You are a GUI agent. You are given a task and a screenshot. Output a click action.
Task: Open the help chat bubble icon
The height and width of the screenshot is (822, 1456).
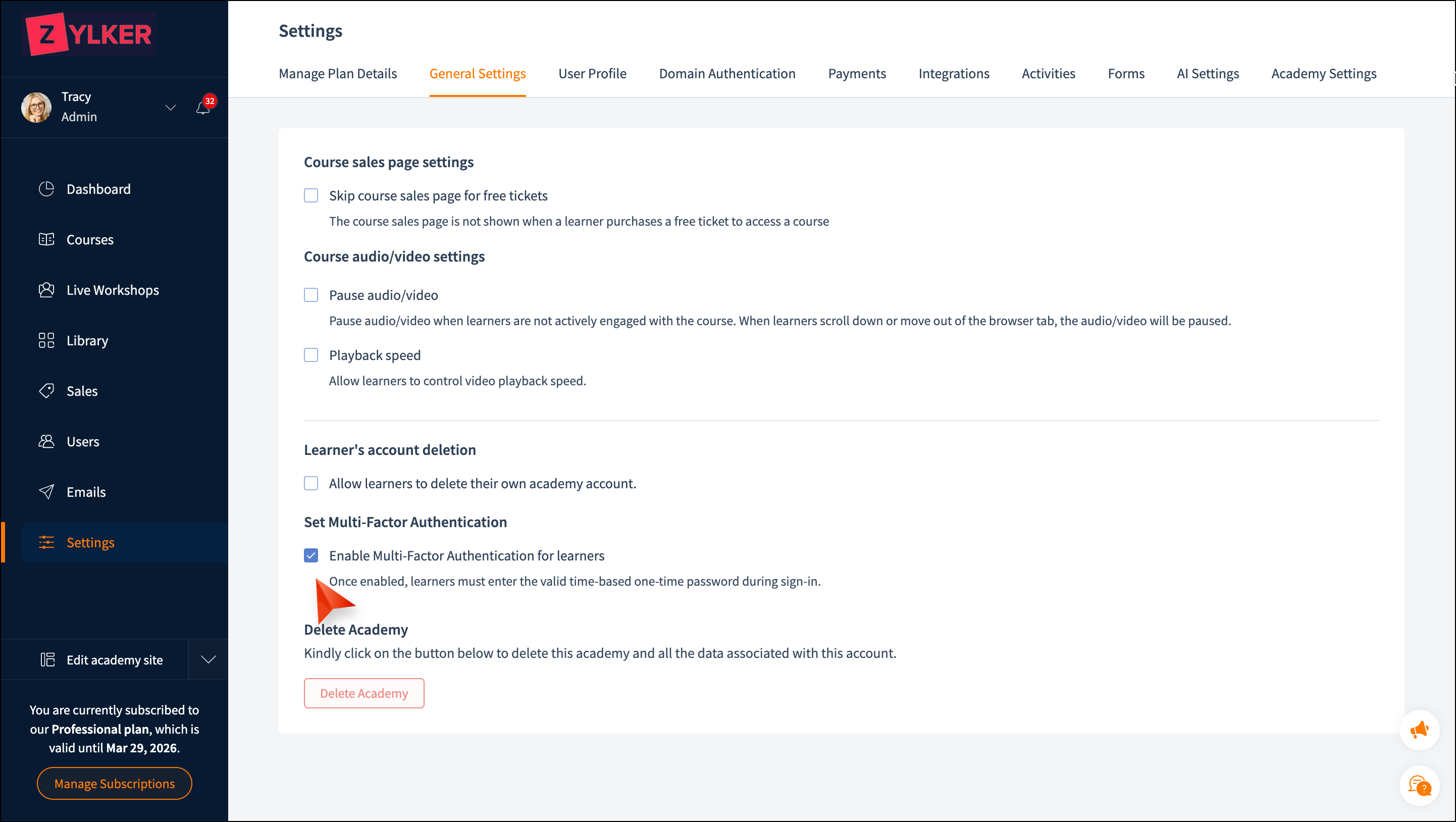pyautogui.click(x=1419, y=785)
